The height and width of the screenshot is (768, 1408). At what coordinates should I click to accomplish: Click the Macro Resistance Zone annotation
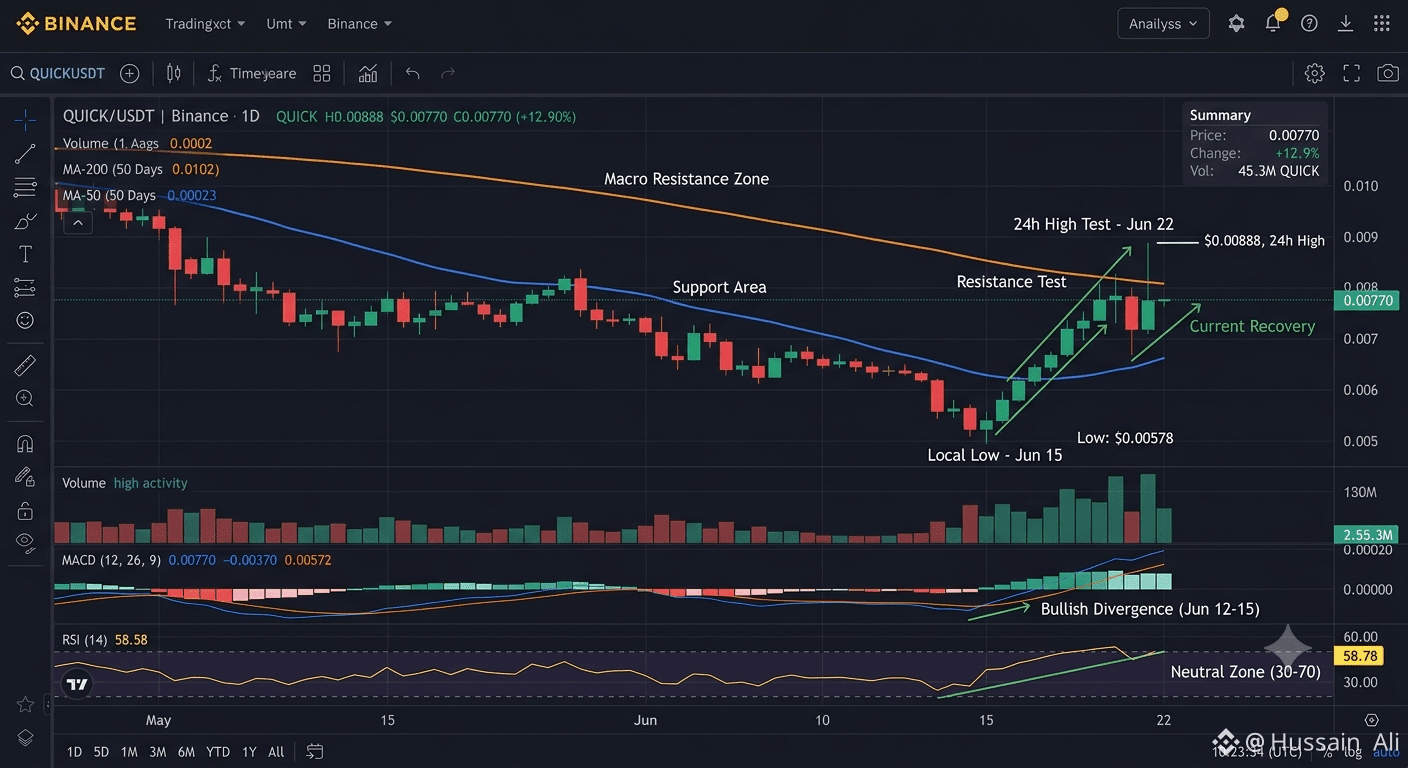point(687,179)
